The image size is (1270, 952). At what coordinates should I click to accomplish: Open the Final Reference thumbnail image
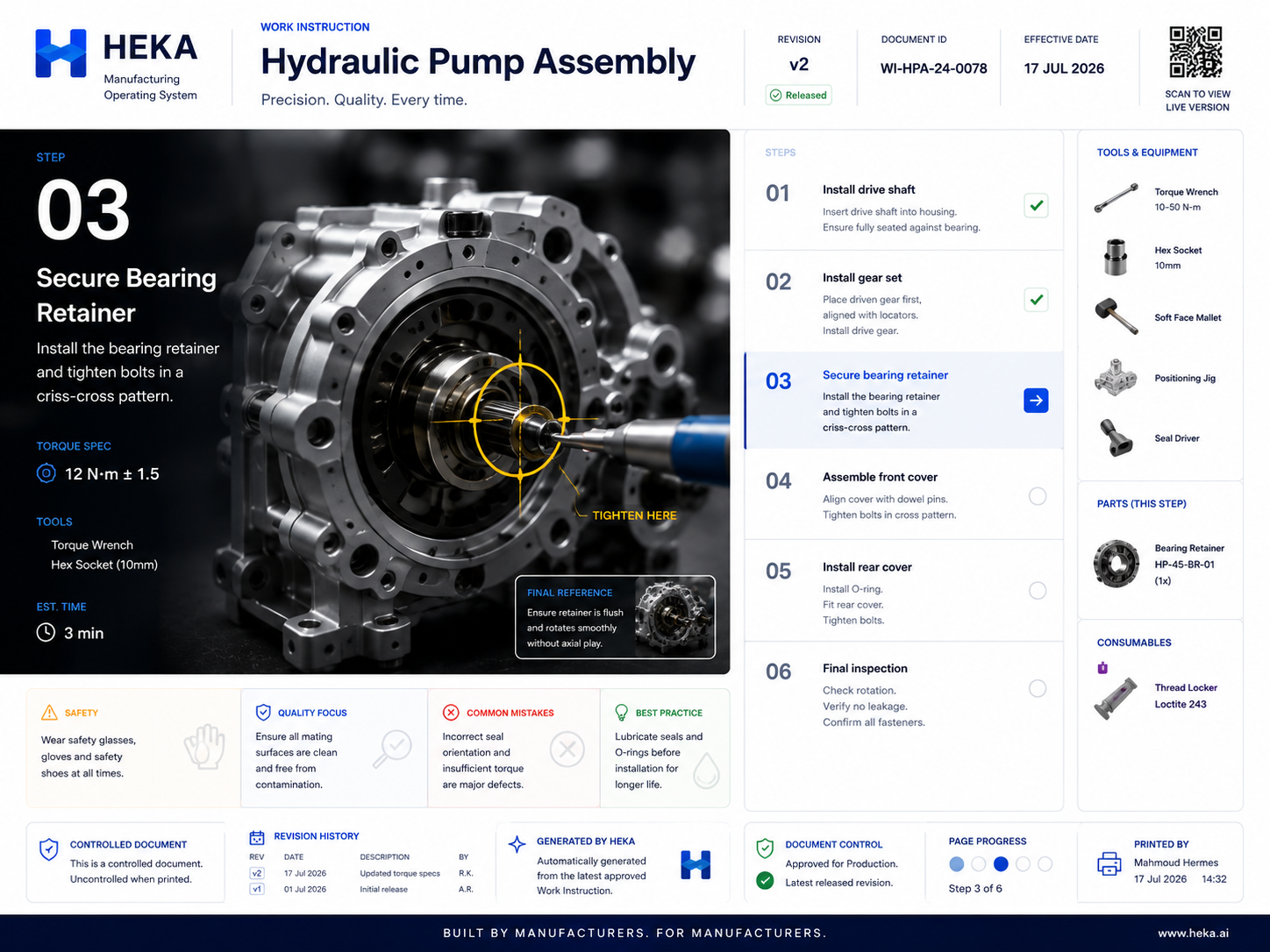coord(674,616)
